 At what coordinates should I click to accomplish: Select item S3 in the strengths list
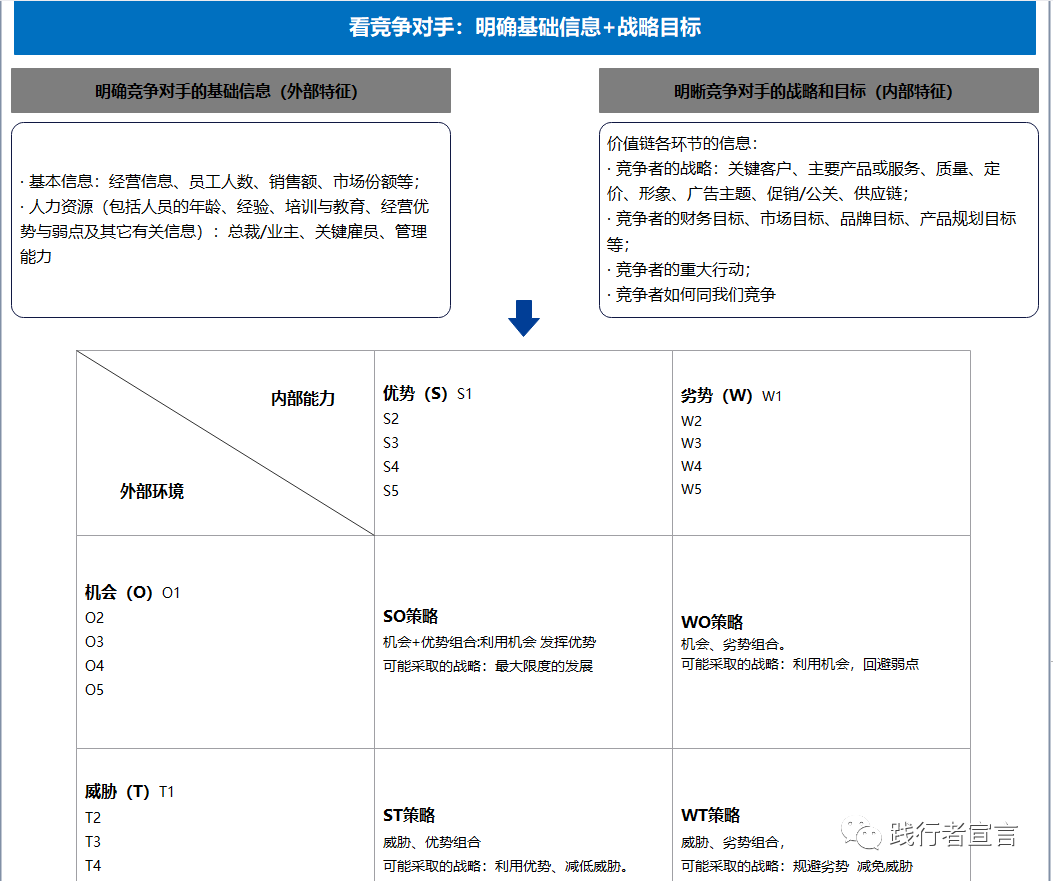click(x=388, y=441)
